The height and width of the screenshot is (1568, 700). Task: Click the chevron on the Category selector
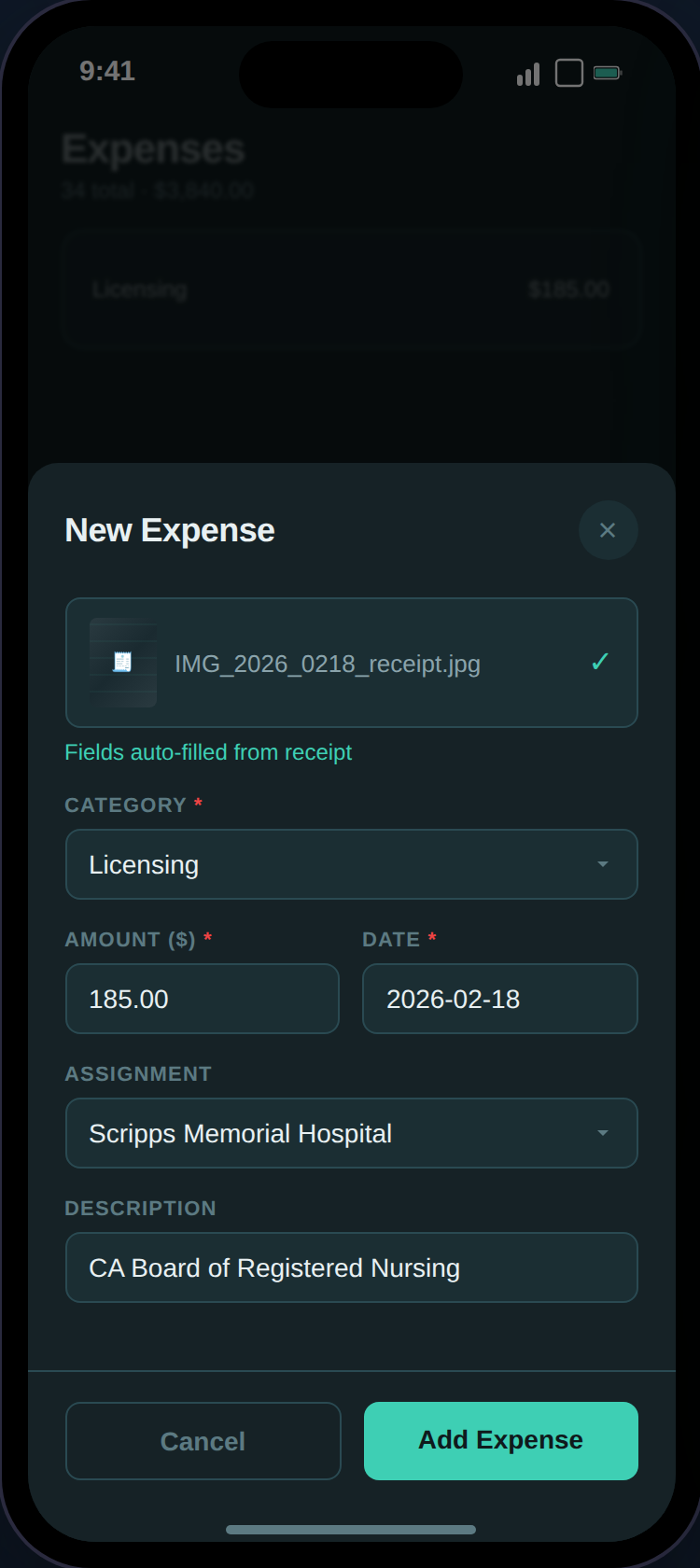602,864
